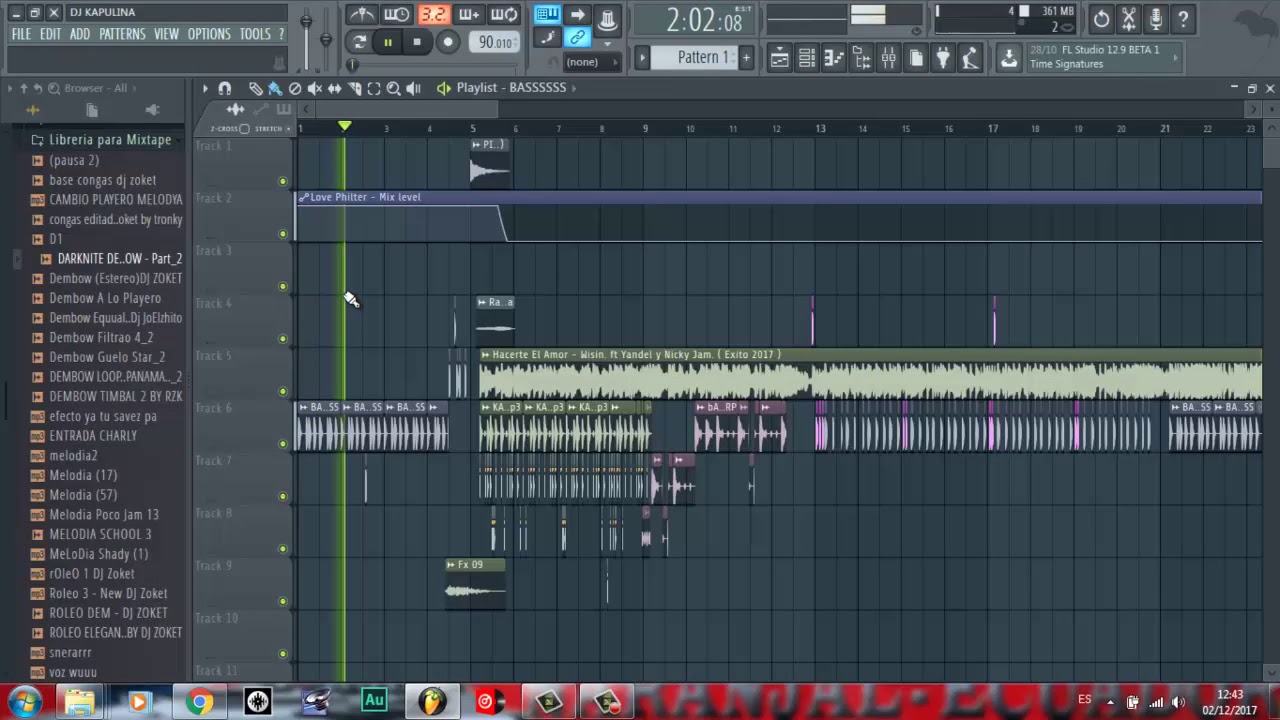This screenshot has width=1280, height=720.
Task: Toggle the overdub (blend recording) icon
Action: tap(468, 15)
